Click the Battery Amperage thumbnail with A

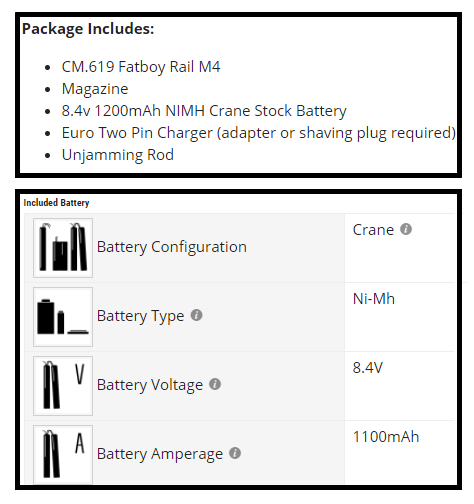[63, 454]
